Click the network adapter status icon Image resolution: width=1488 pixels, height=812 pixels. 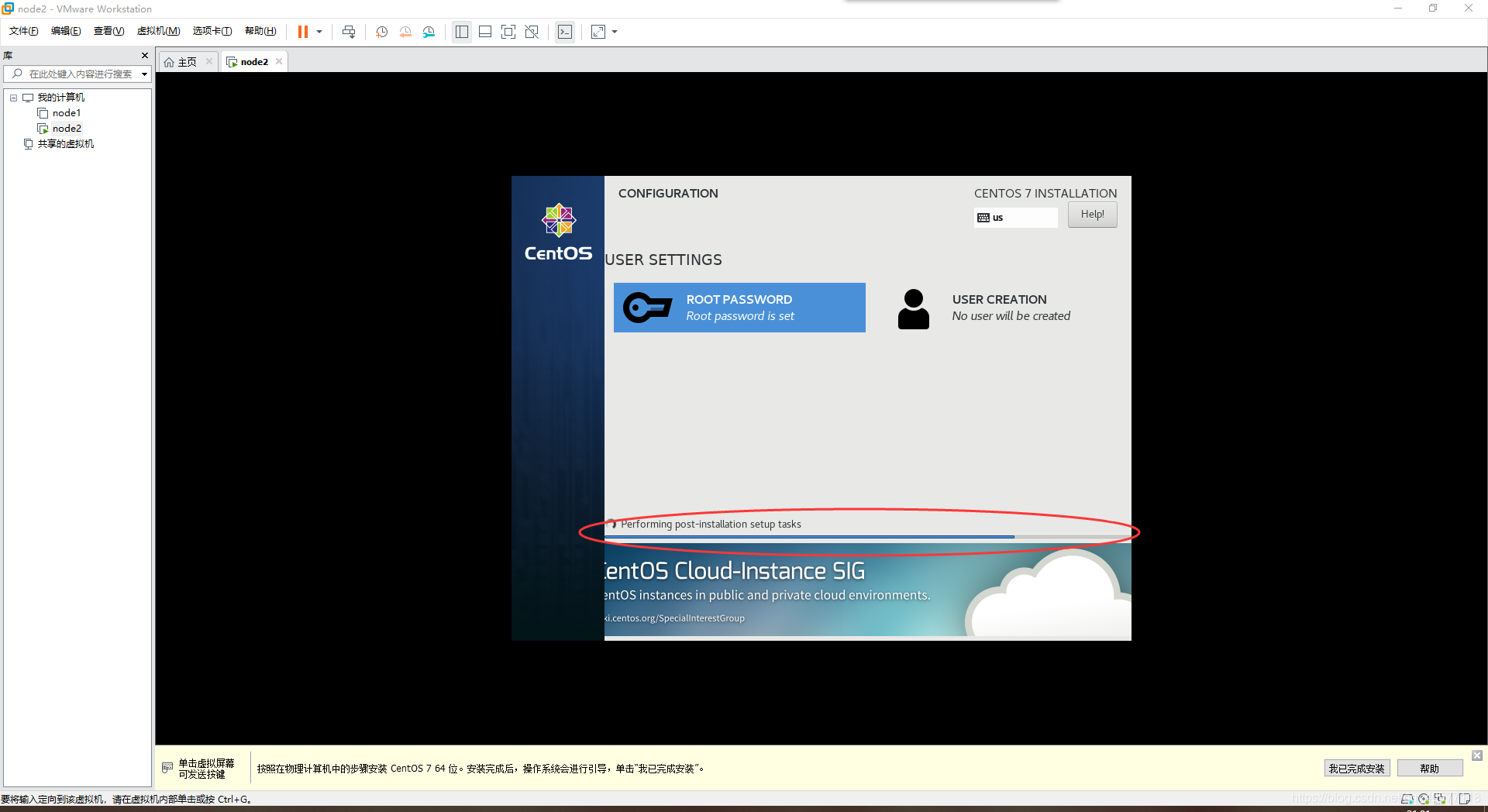click(1441, 799)
